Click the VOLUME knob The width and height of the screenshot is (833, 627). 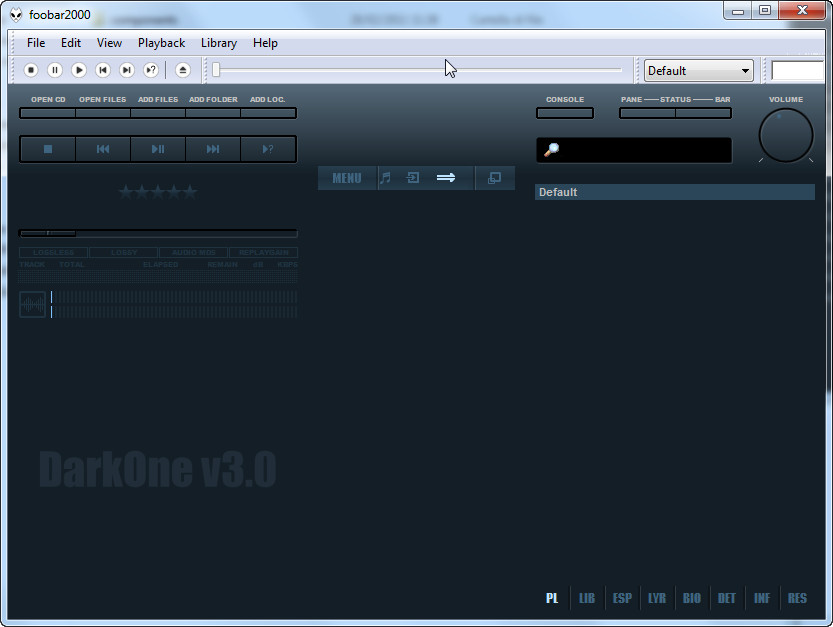[x=786, y=135]
